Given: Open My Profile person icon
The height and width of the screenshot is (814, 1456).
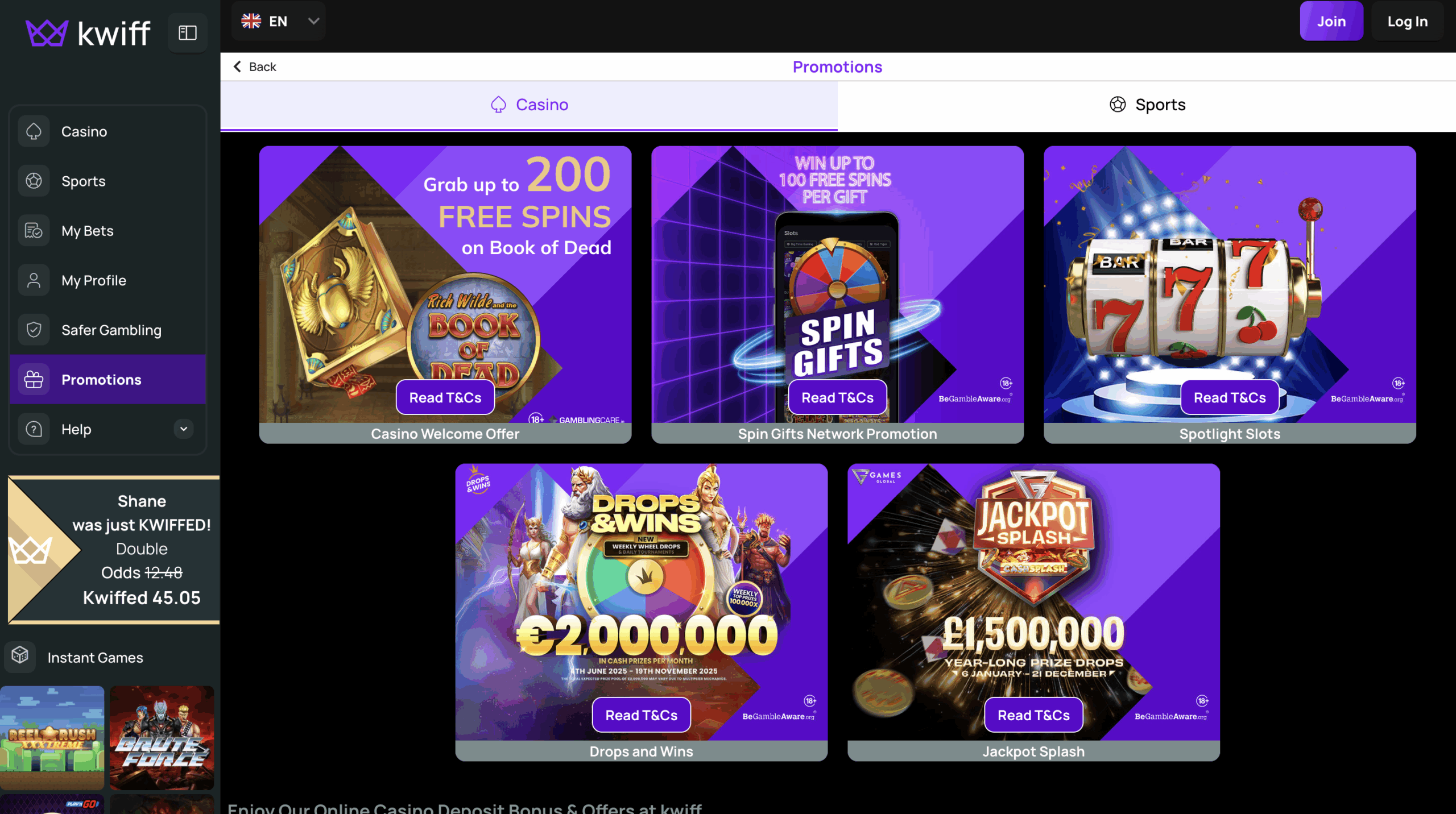Looking at the screenshot, I should click(34, 280).
